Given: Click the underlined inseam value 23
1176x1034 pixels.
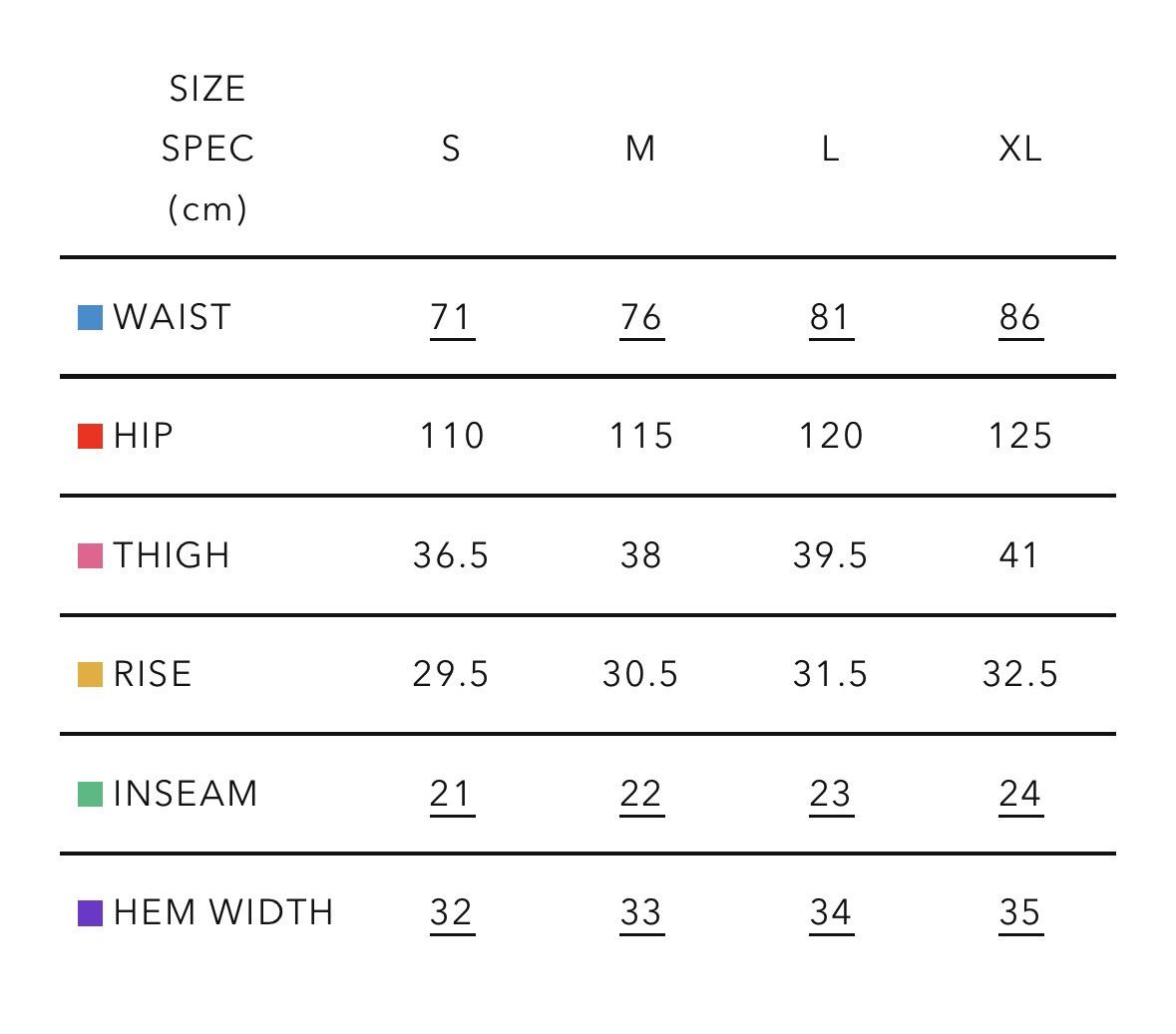Looking at the screenshot, I should click(831, 796).
